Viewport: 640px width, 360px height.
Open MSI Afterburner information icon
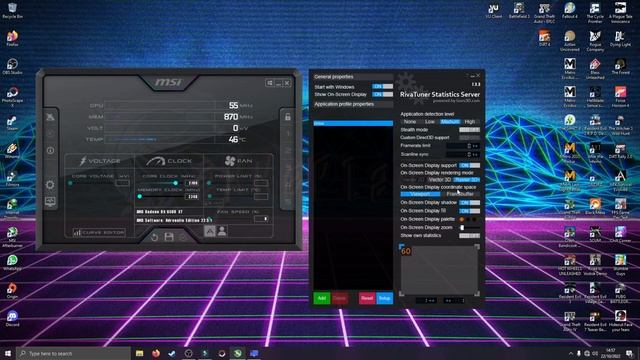[50, 151]
